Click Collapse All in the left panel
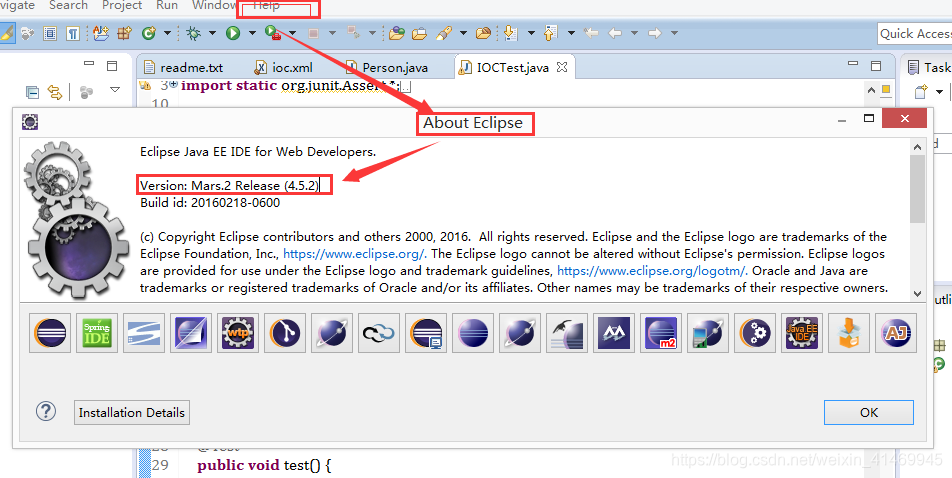The image size is (952, 478). click(x=32, y=92)
